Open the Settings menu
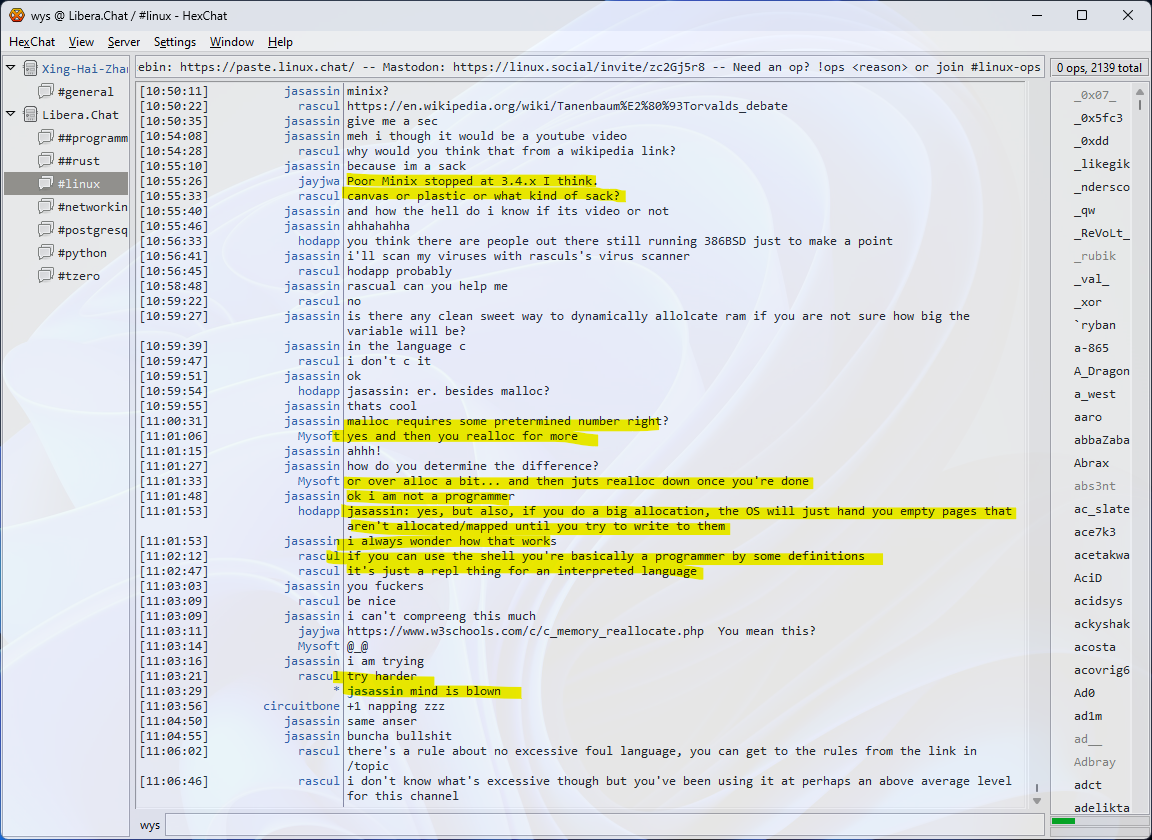Viewport: 1152px width, 840px height. [175, 42]
